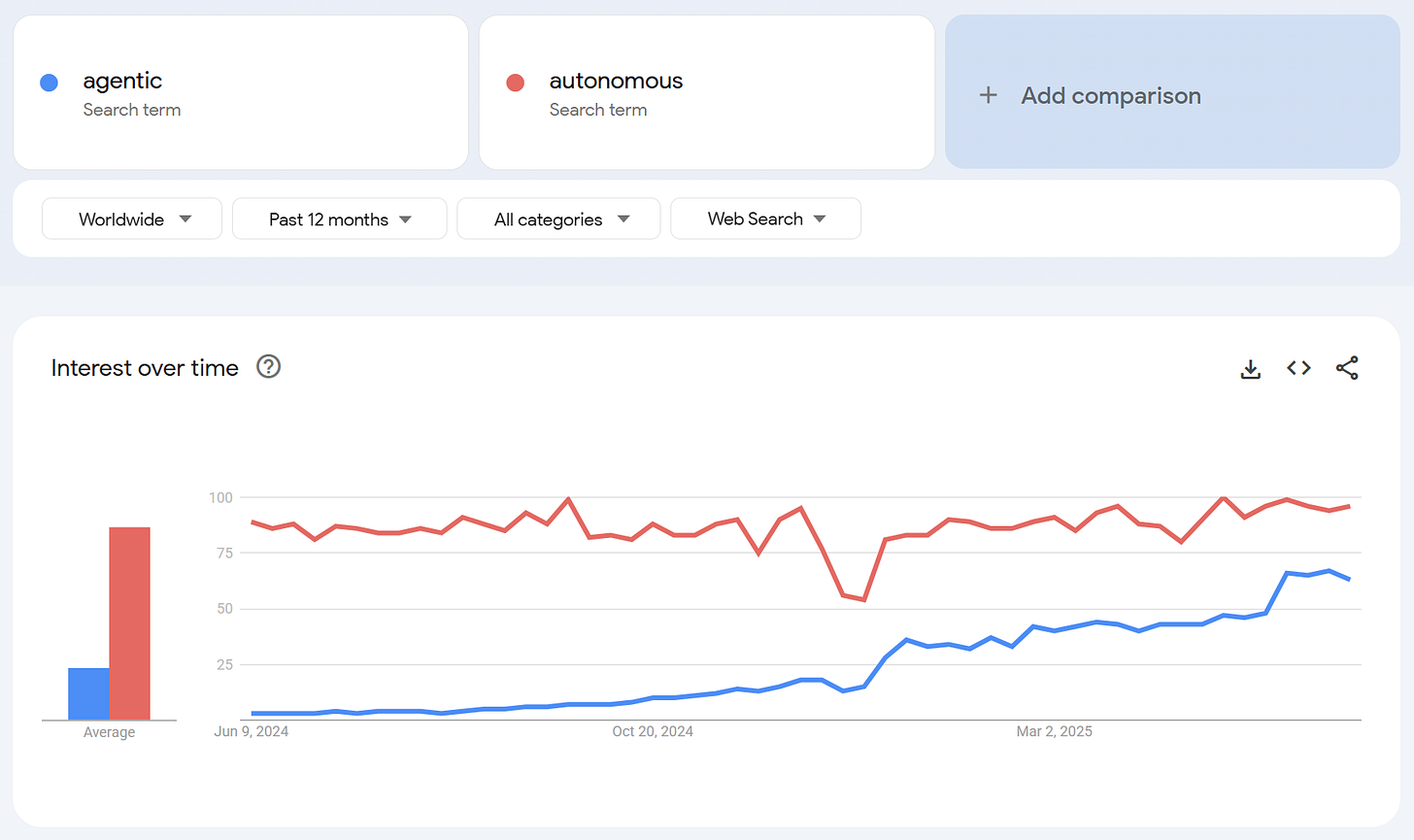The height and width of the screenshot is (840, 1414).
Task: Expand the Past 12 months dropdown
Action: [339, 218]
